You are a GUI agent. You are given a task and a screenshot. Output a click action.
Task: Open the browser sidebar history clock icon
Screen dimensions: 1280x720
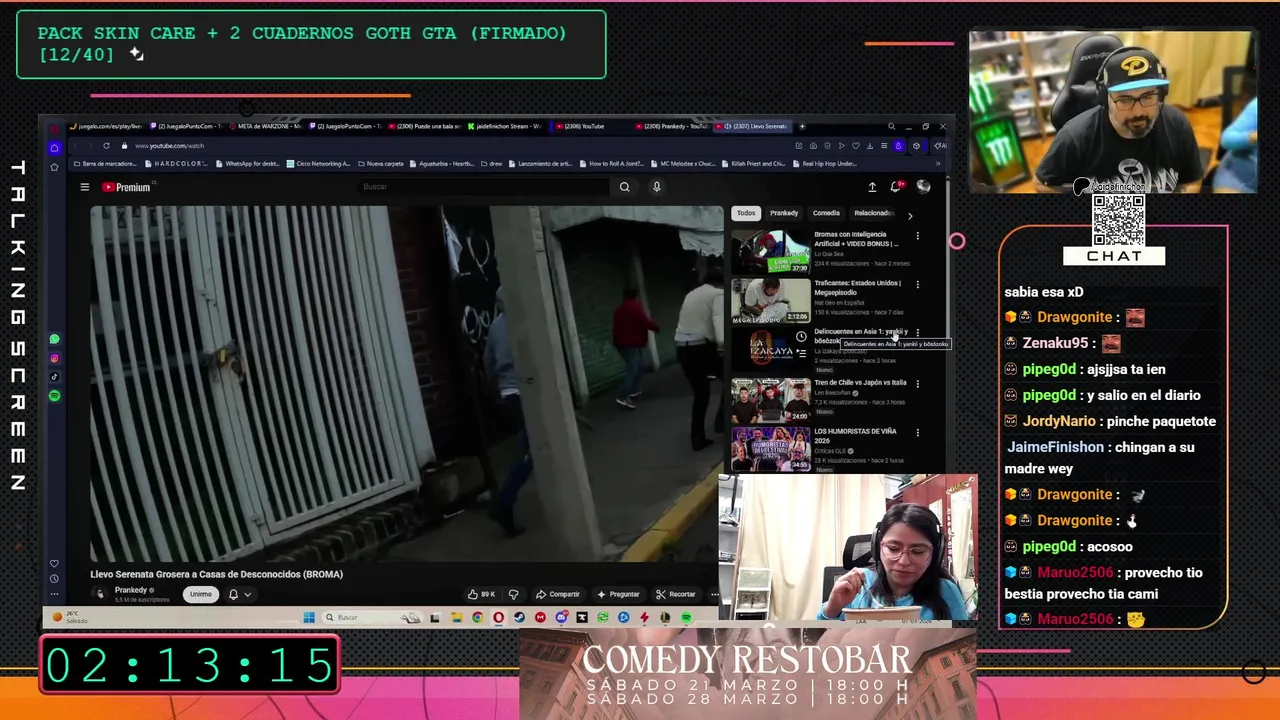tap(54, 578)
